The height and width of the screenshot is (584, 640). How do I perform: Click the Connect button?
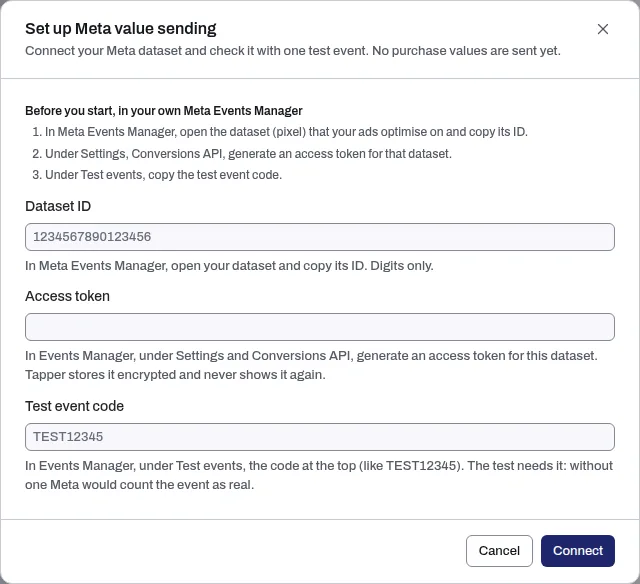point(578,551)
